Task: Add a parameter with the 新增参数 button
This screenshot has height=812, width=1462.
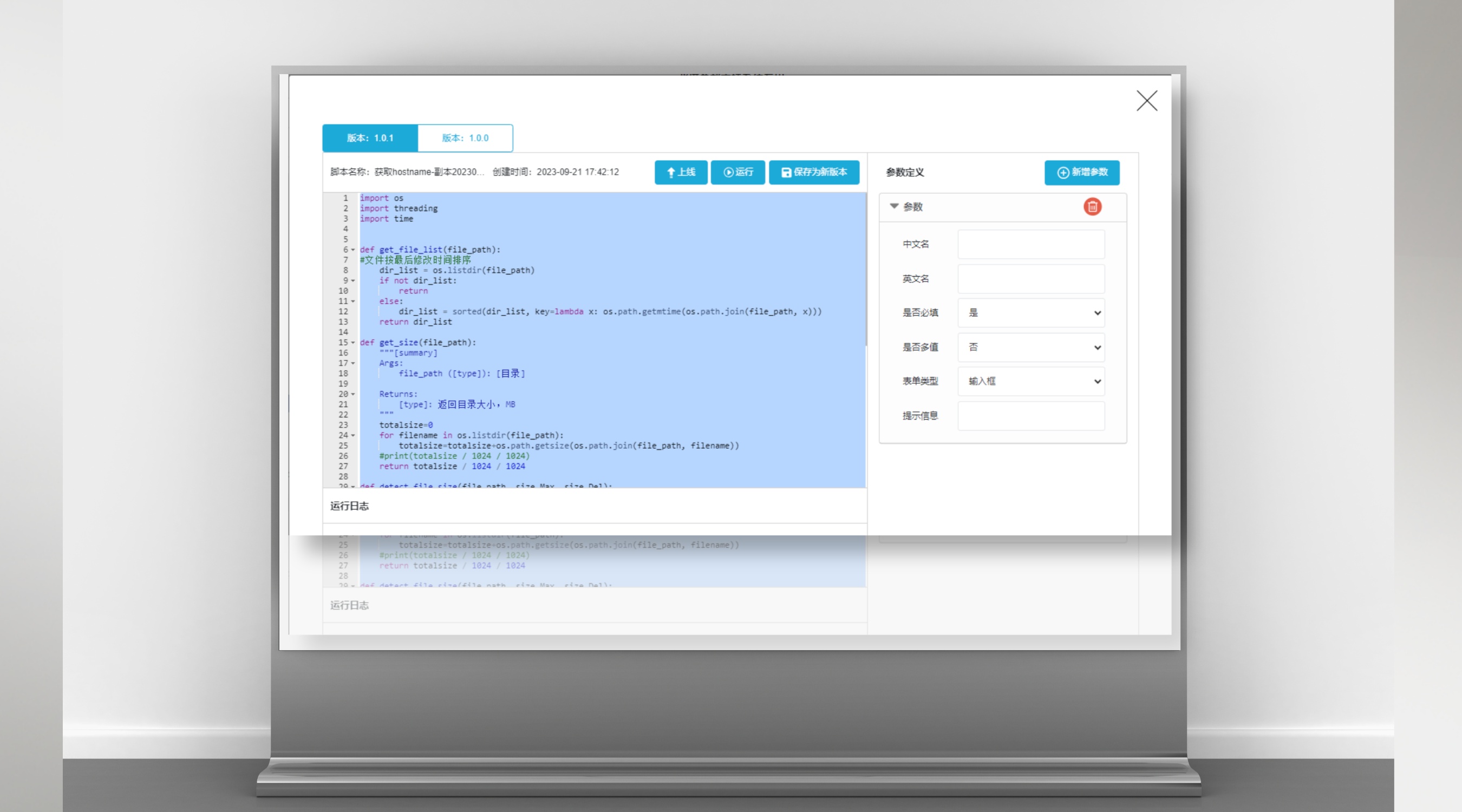Action: (x=1082, y=173)
